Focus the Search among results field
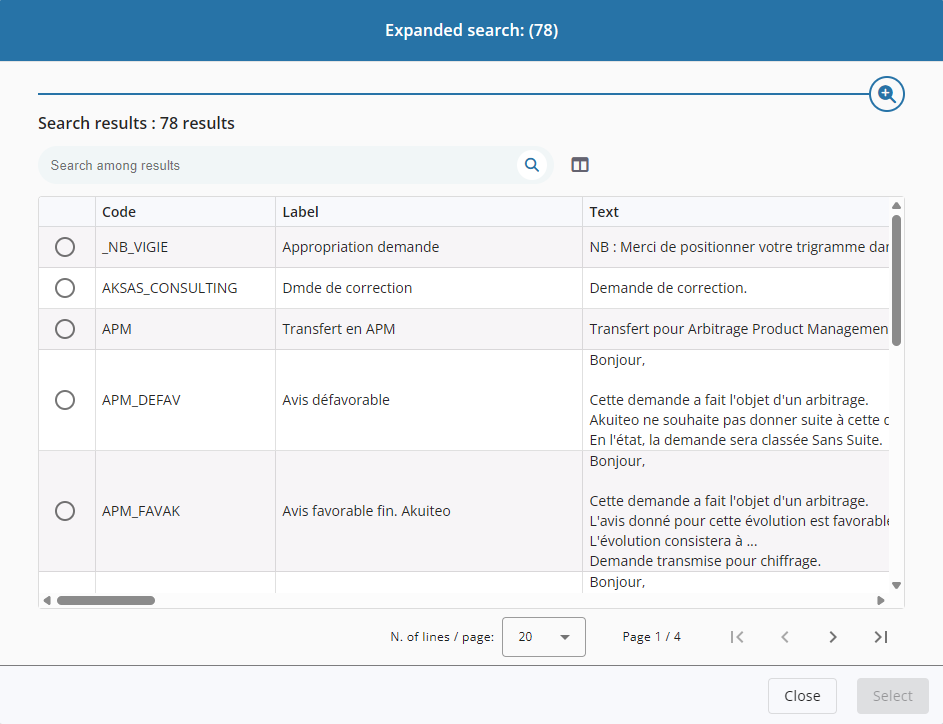The image size is (943, 724). 280,165
